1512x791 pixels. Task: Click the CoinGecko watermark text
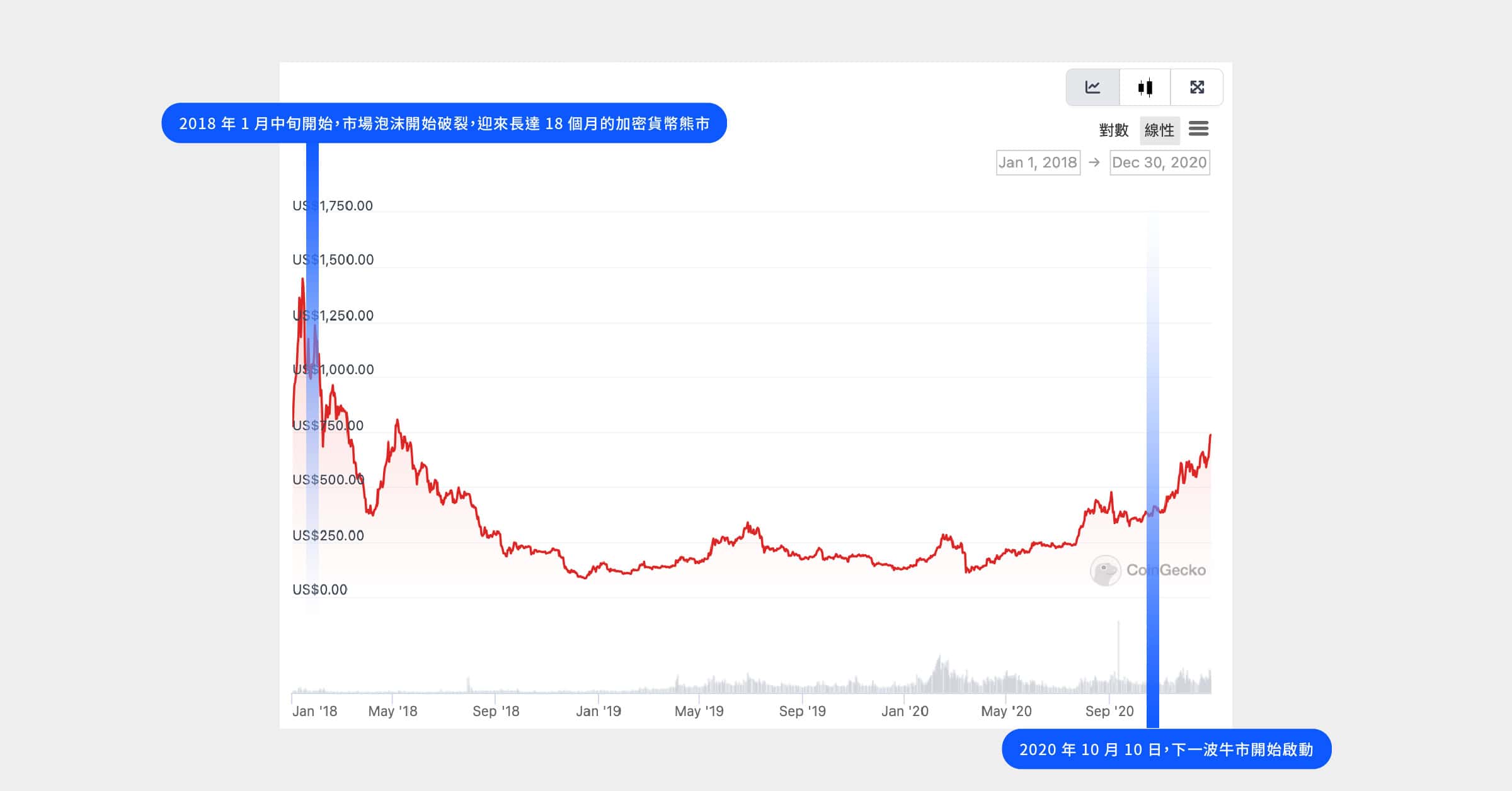point(1165,571)
